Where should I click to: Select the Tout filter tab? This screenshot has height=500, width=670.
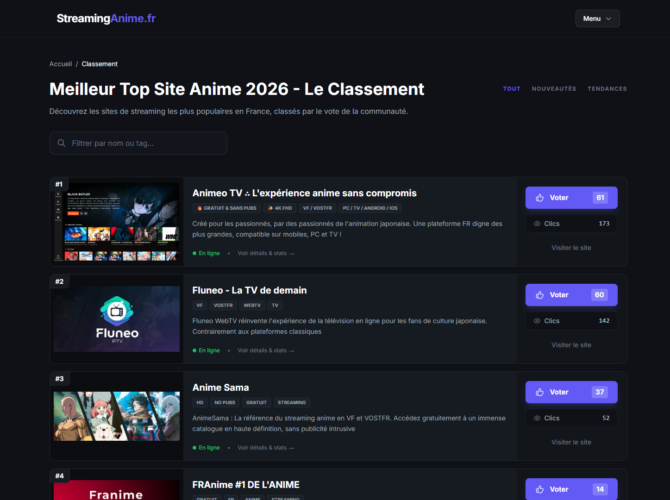511,89
